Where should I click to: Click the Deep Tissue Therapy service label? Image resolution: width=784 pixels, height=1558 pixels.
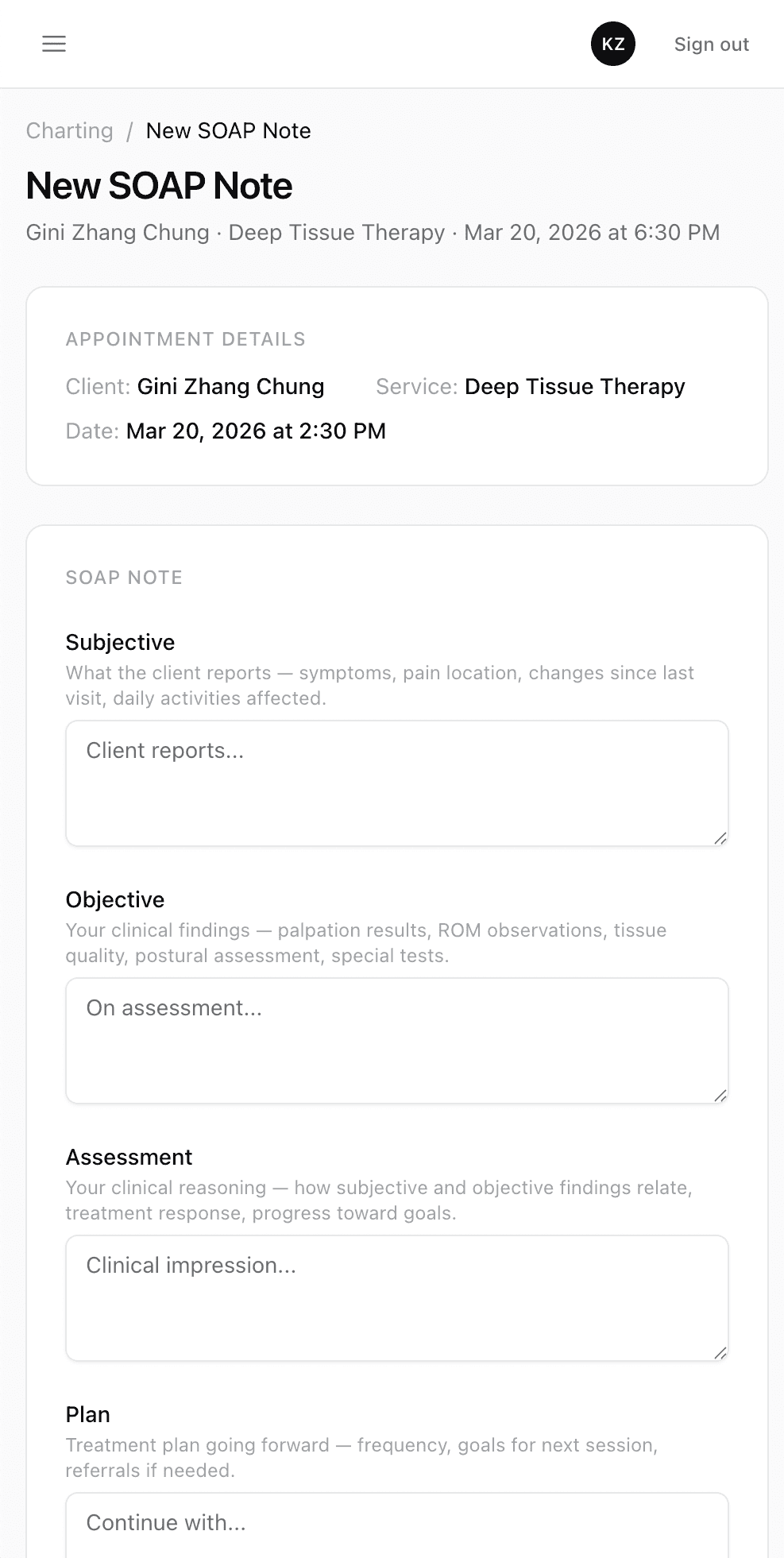pyautogui.click(x=574, y=387)
